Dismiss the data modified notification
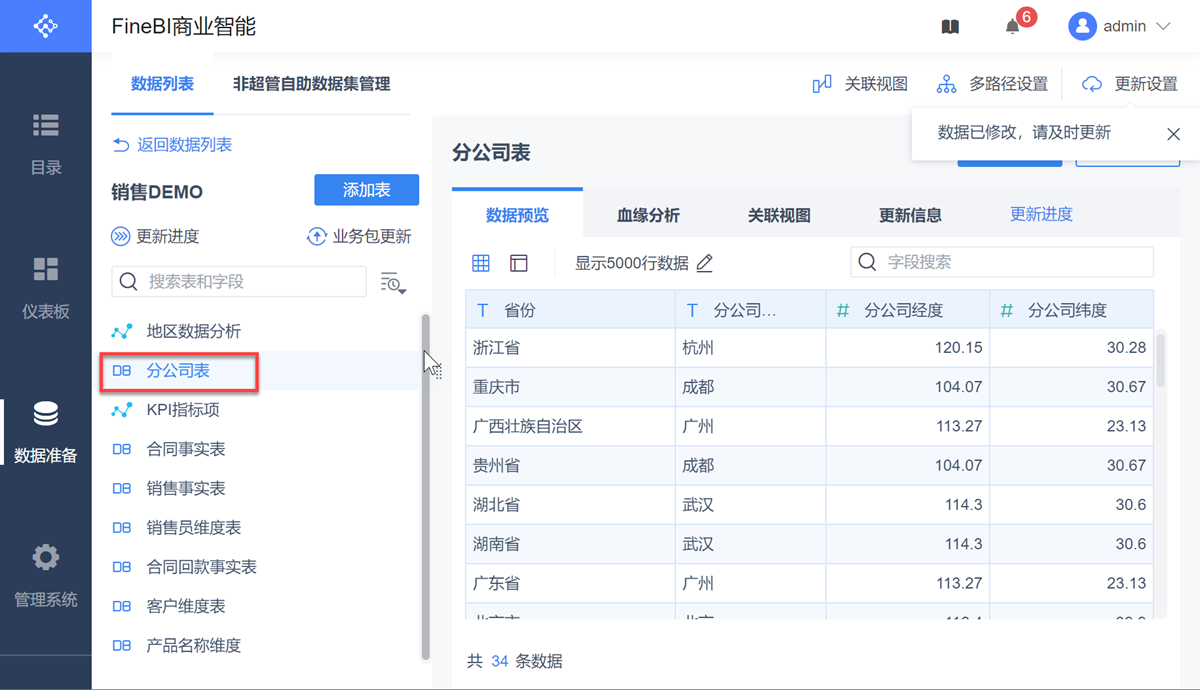The height and width of the screenshot is (690, 1200). pos(1174,134)
